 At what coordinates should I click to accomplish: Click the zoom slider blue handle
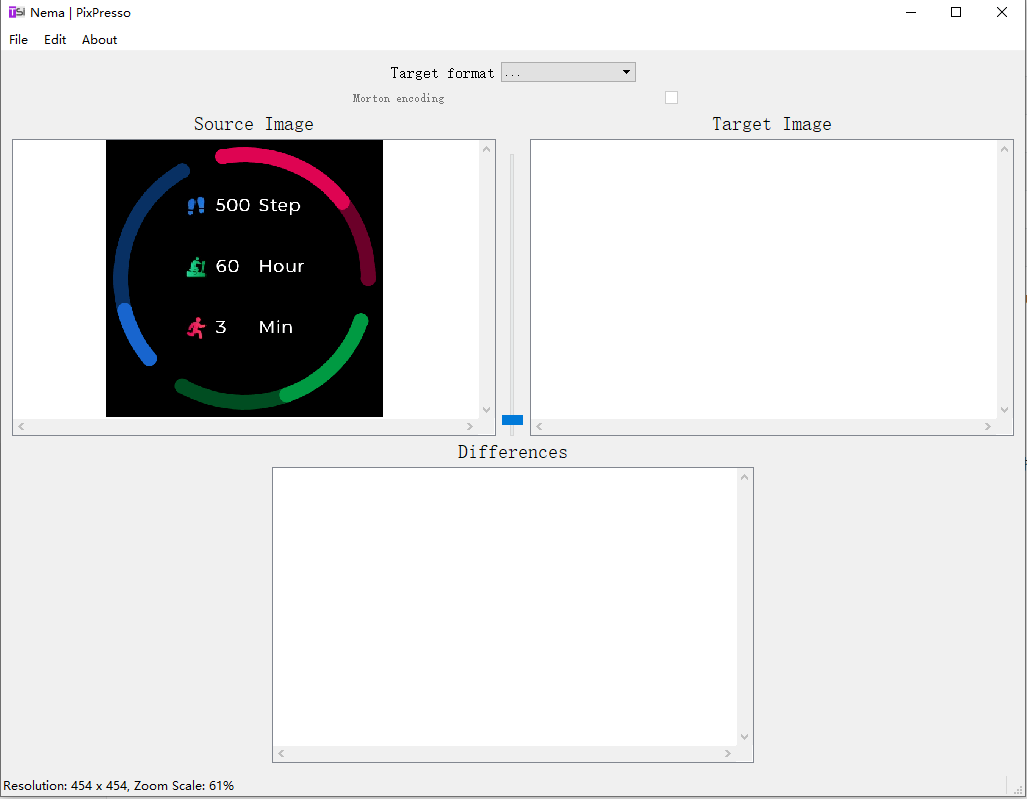pyautogui.click(x=512, y=420)
